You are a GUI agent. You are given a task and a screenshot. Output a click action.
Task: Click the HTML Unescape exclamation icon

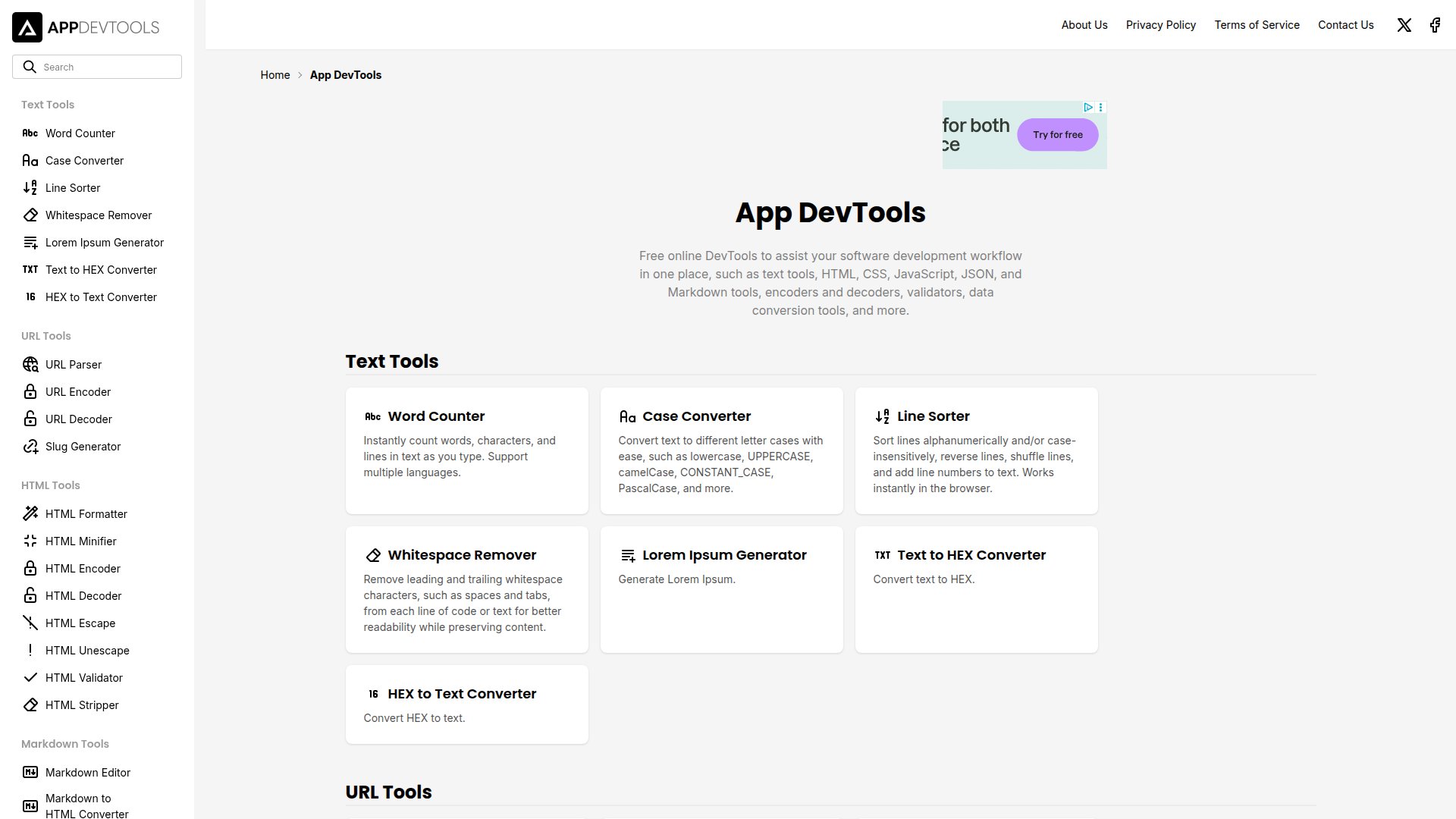[30, 651]
